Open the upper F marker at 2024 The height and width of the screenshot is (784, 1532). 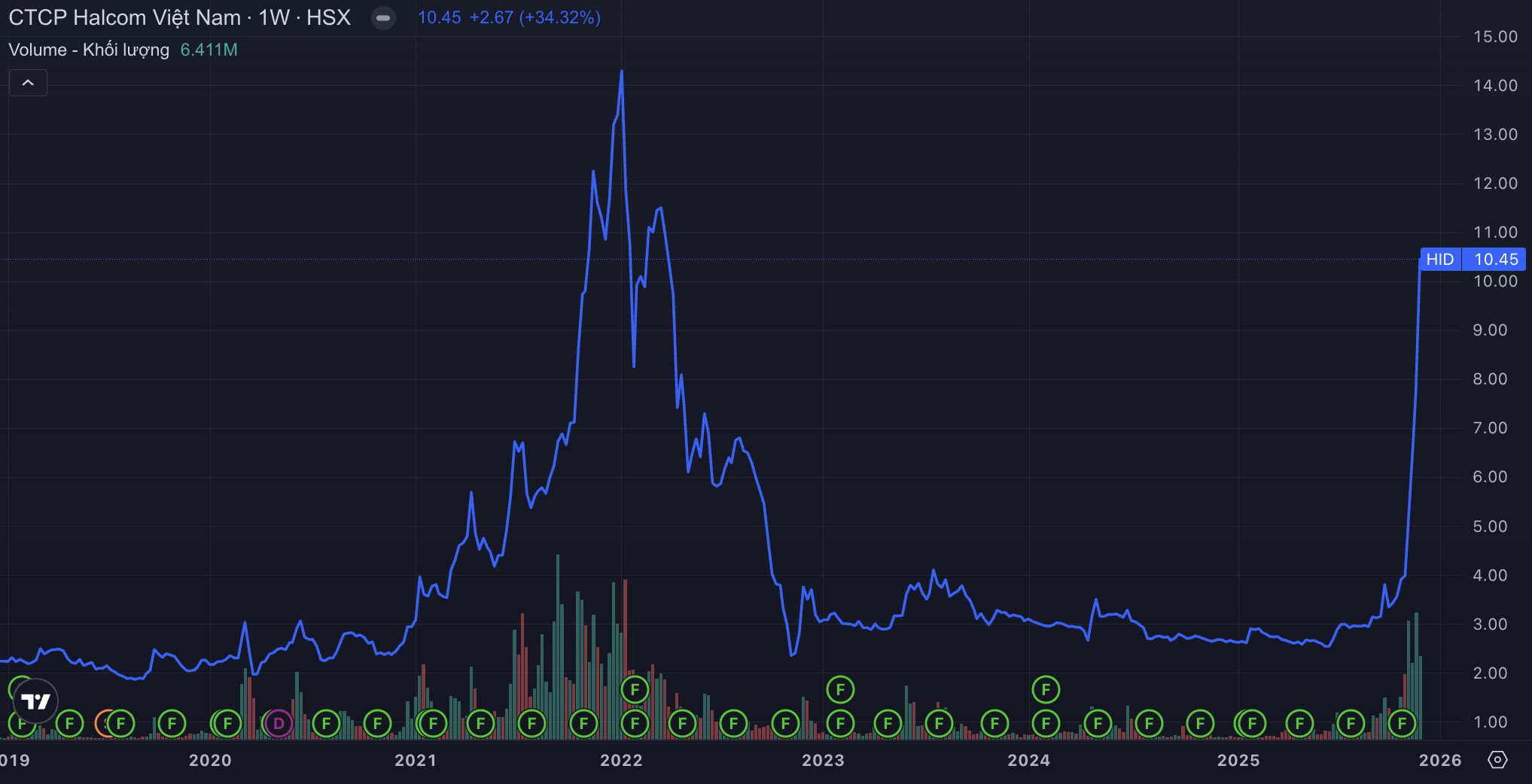1046,689
